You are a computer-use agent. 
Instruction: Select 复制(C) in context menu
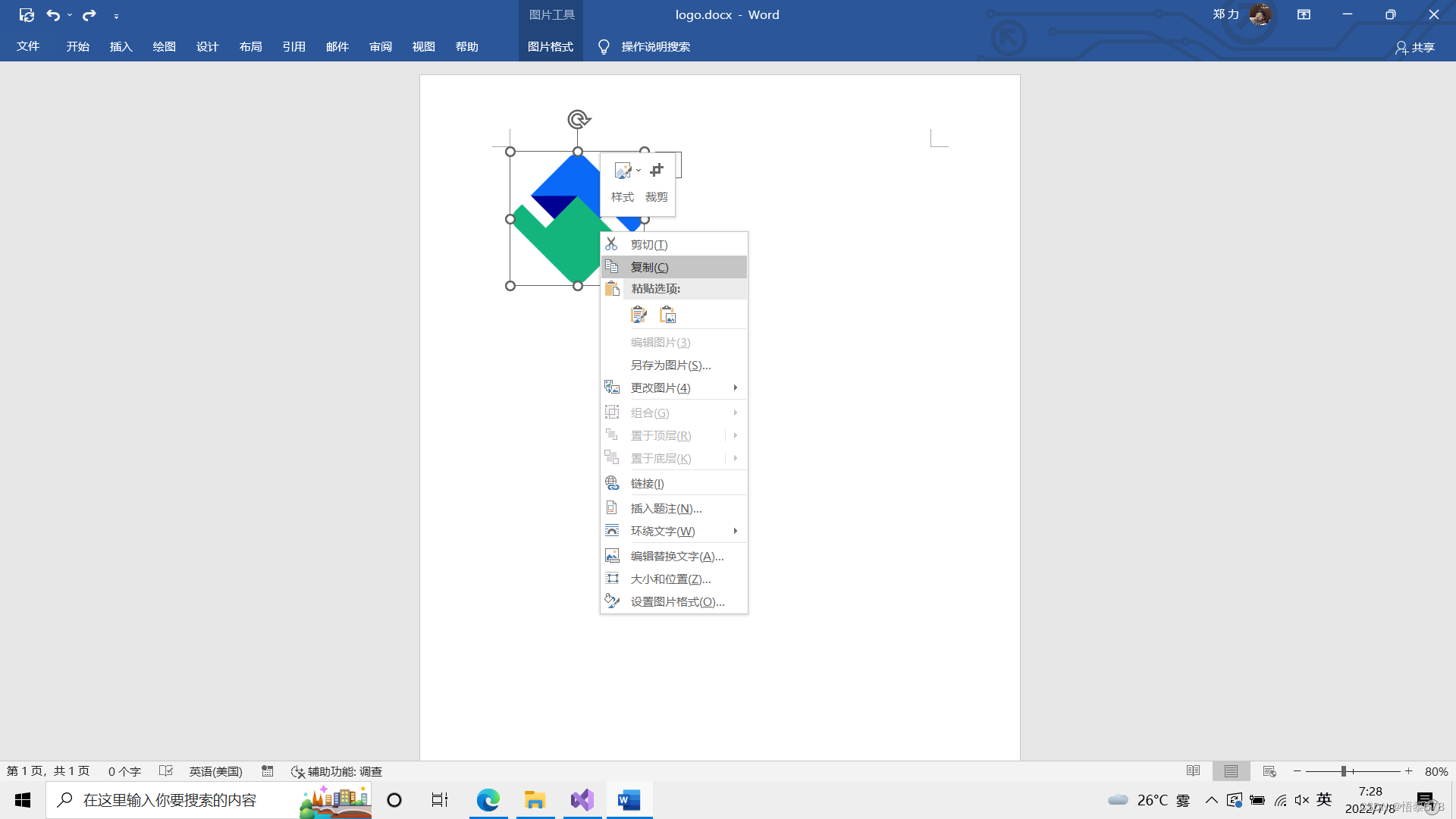[650, 267]
